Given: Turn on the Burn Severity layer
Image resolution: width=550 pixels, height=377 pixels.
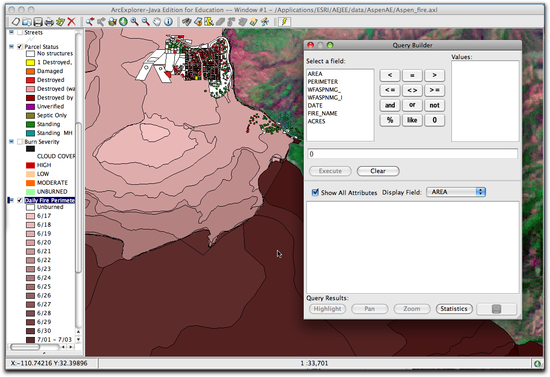Looking at the screenshot, I should [20, 142].
